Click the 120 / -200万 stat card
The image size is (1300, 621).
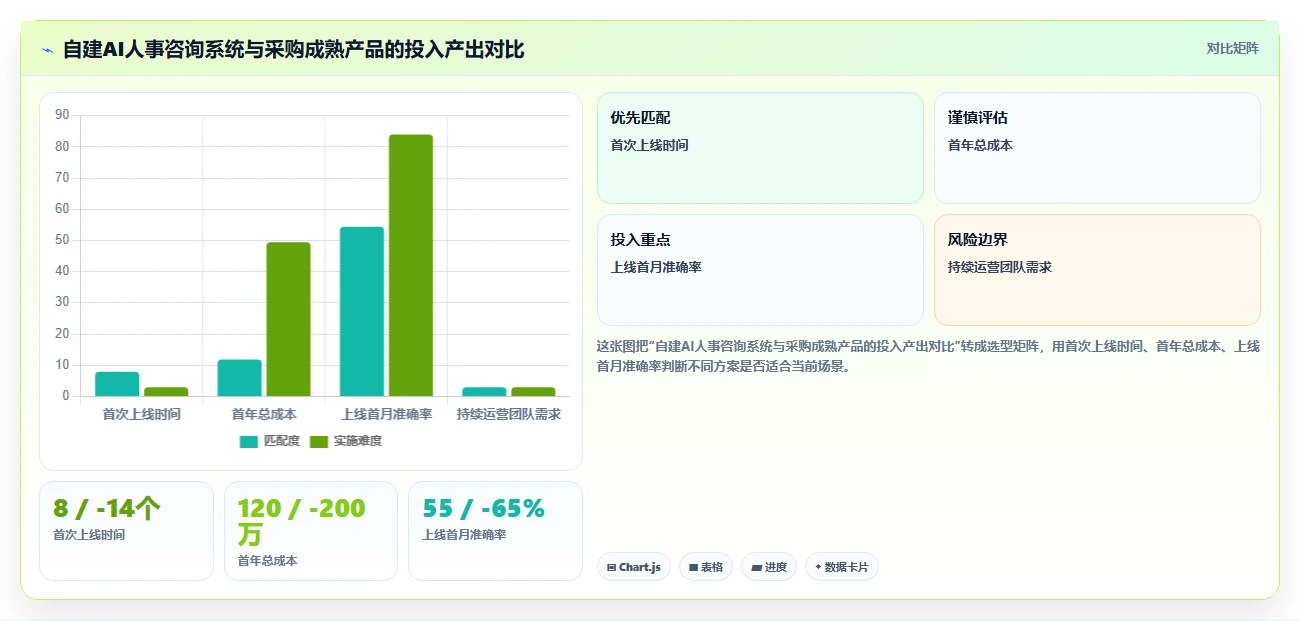[x=311, y=531]
